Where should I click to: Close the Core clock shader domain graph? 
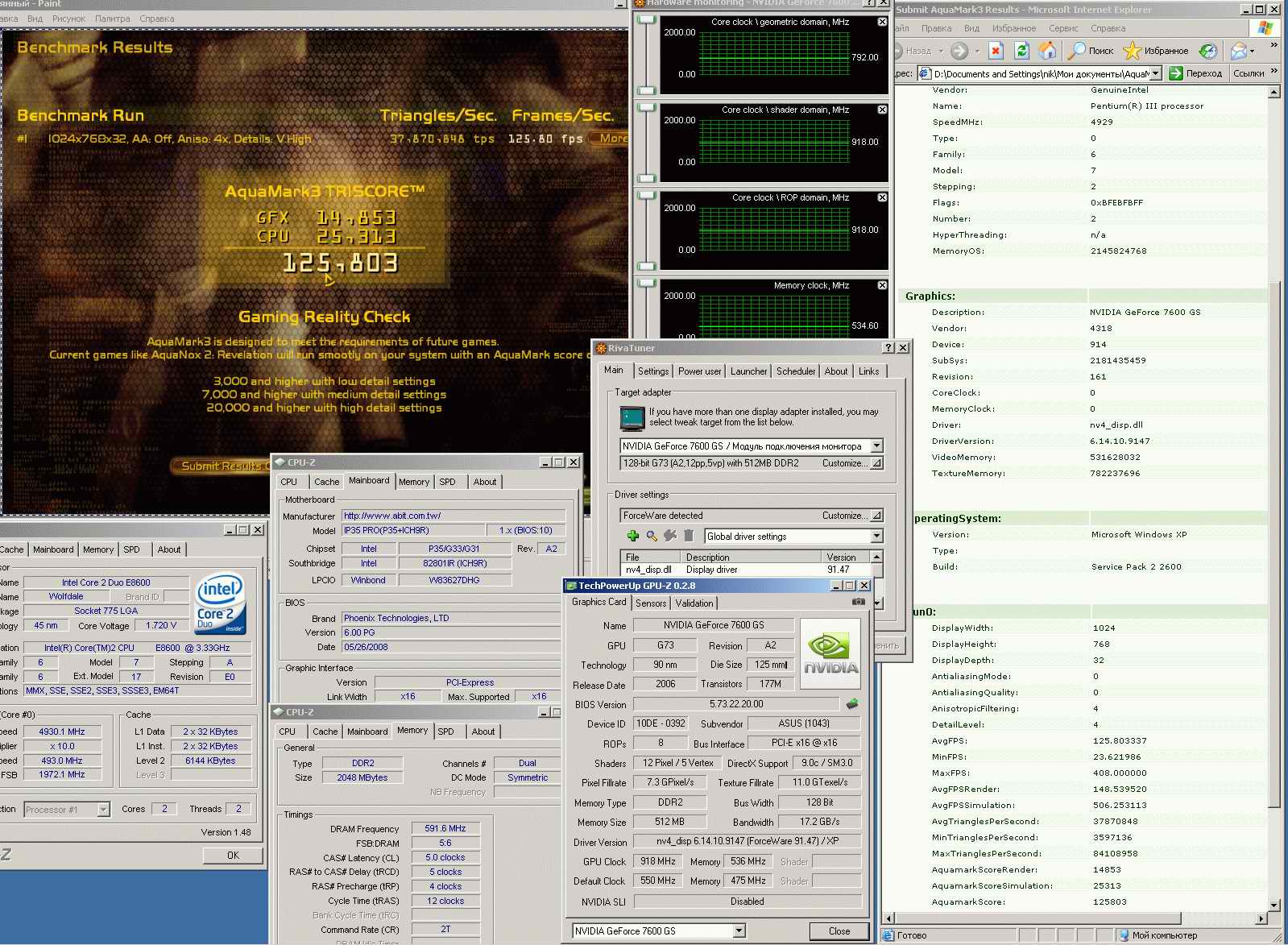[882, 110]
